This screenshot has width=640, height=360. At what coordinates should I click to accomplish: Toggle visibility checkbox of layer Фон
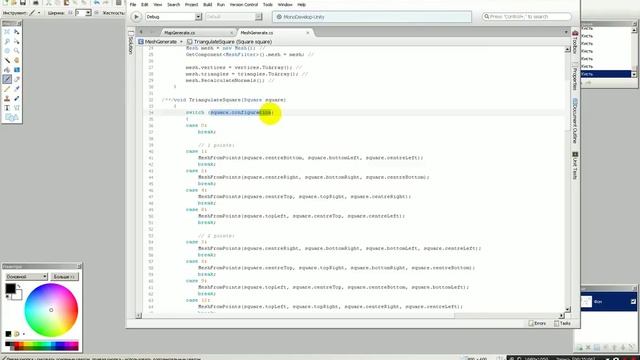[x=633, y=302]
